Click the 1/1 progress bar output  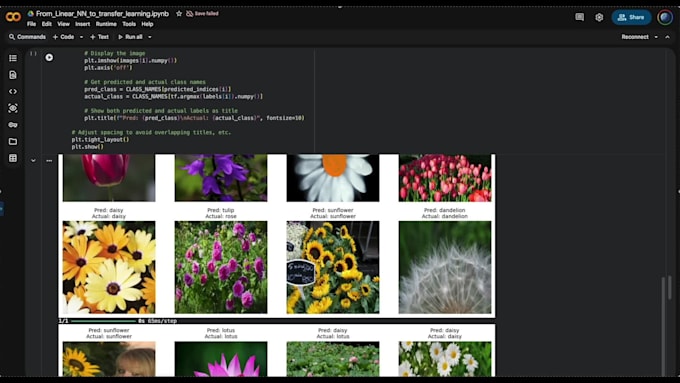click(x=118, y=321)
